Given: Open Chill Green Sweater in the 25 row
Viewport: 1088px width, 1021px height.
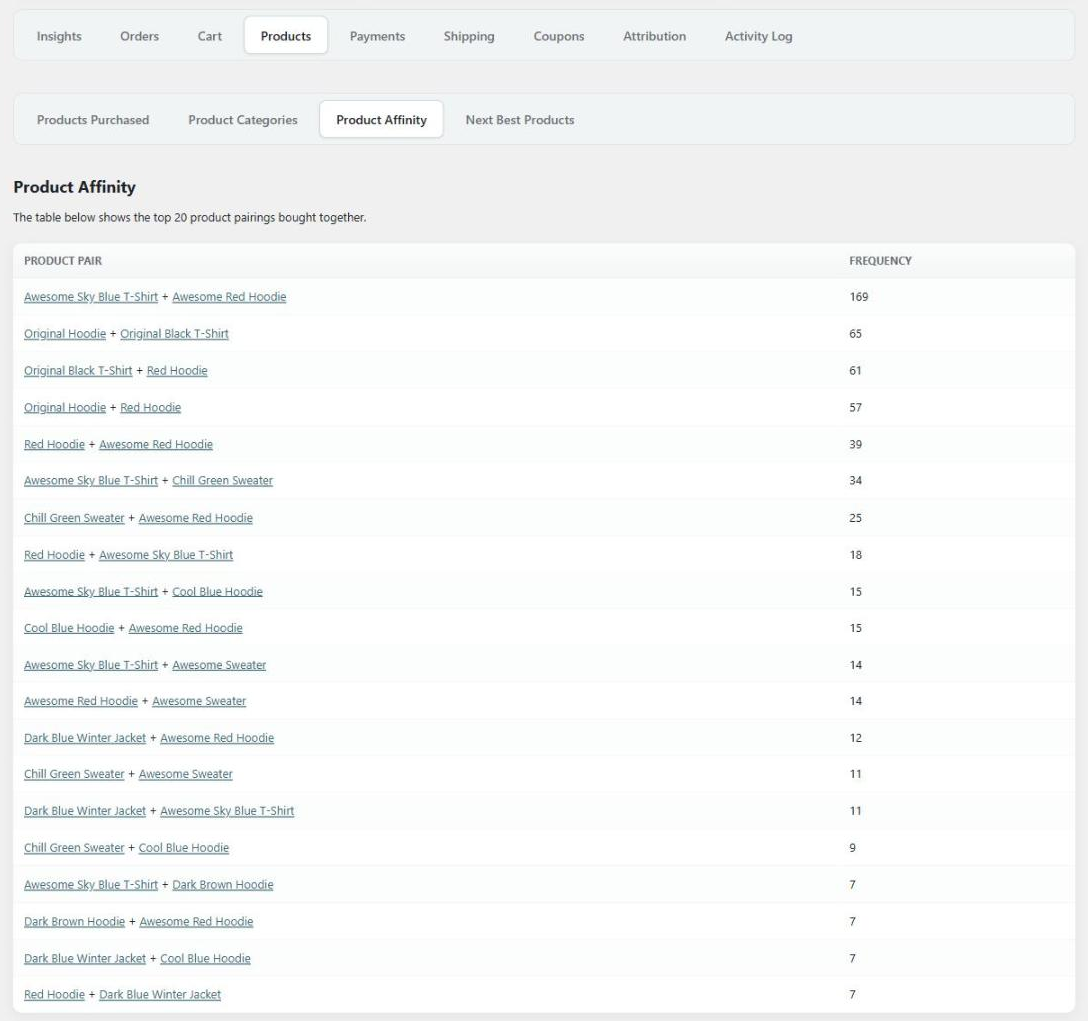Looking at the screenshot, I should pos(74,518).
